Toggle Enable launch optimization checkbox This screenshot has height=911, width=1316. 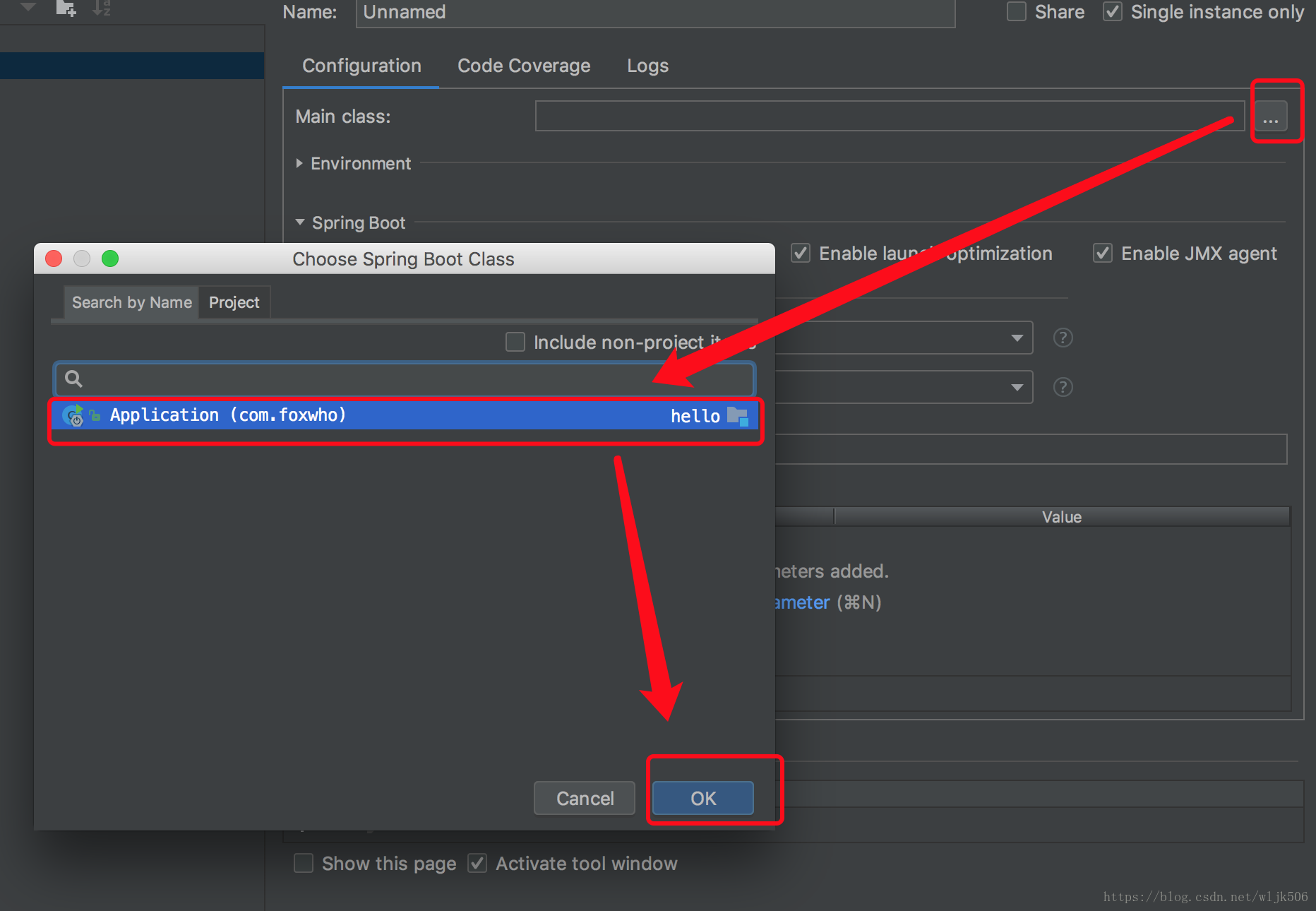click(x=801, y=253)
